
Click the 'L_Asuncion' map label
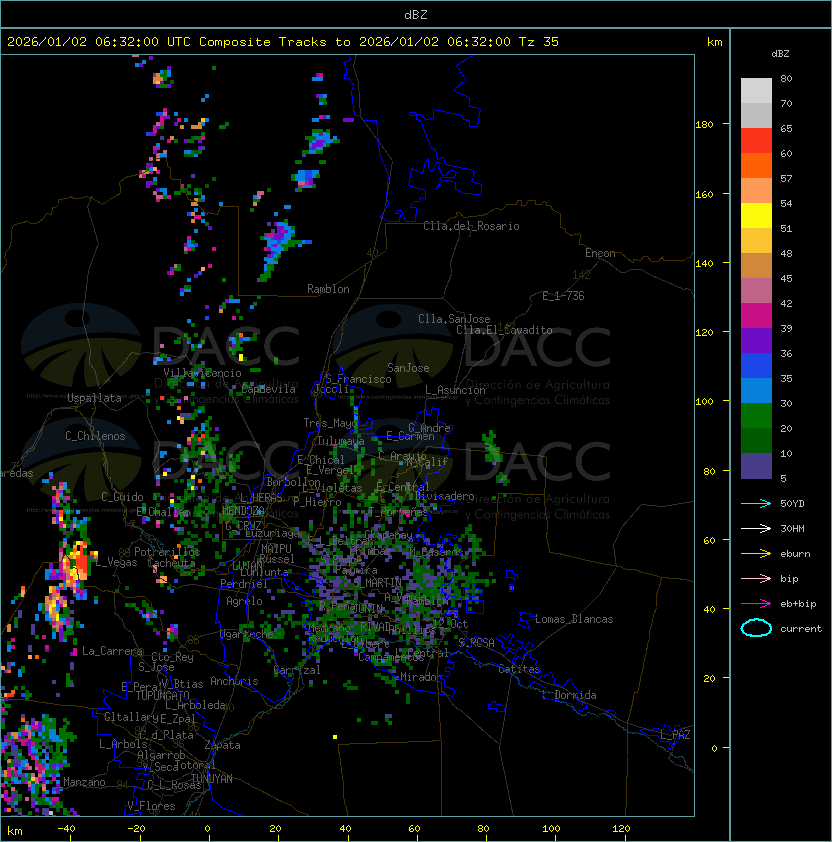[x=455, y=390]
